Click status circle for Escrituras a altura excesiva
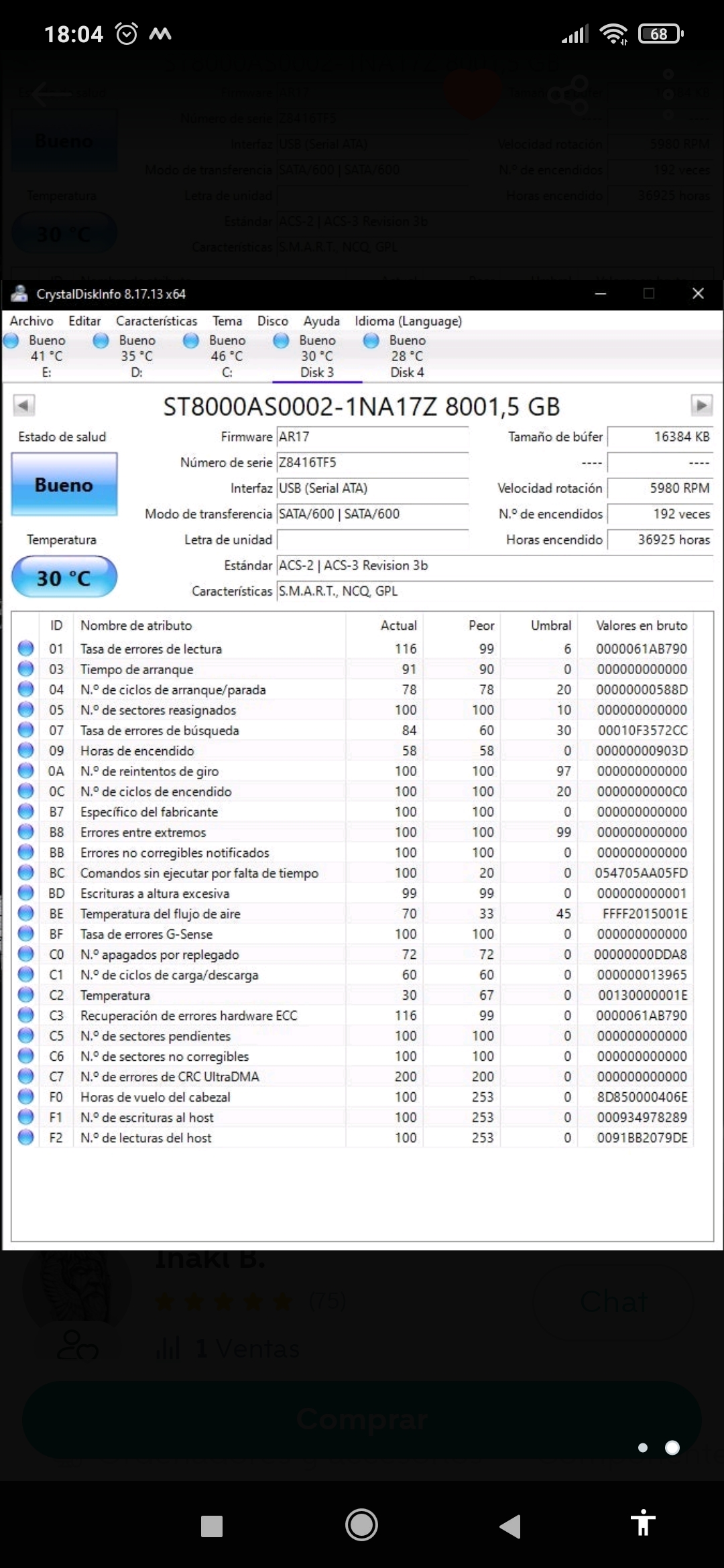The image size is (724, 1568). point(26,893)
